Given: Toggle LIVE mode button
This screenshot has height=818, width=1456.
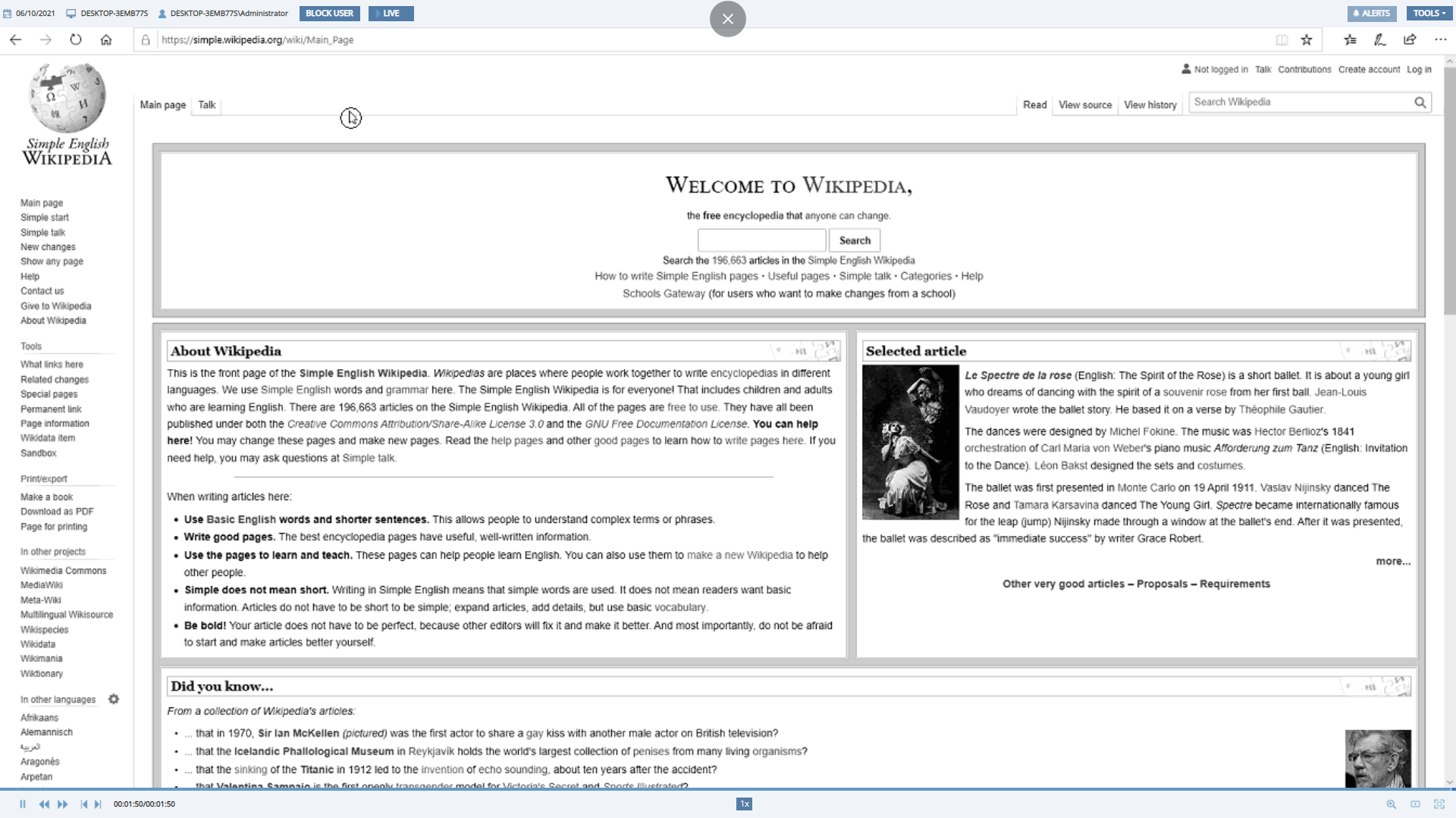Looking at the screenshot, I should click(x=391, y=14).
